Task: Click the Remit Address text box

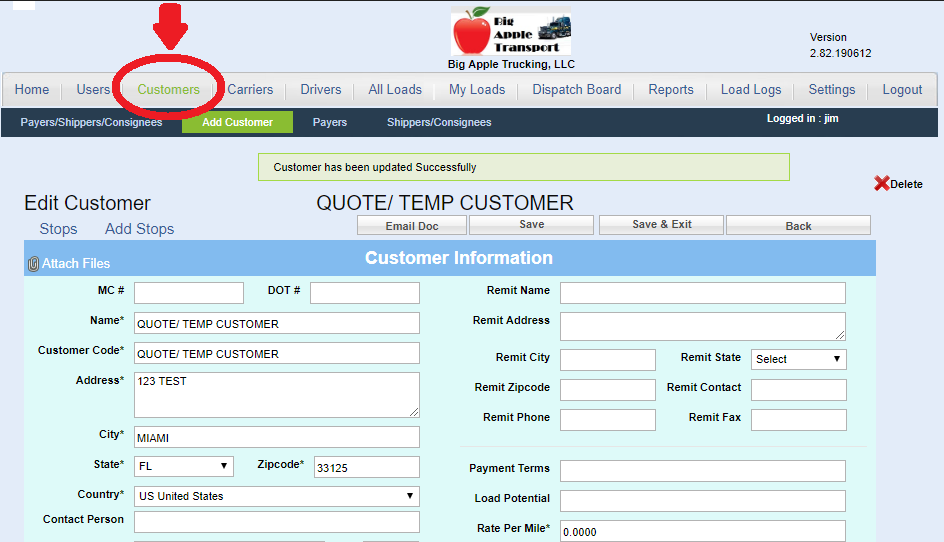Action: 703,326
